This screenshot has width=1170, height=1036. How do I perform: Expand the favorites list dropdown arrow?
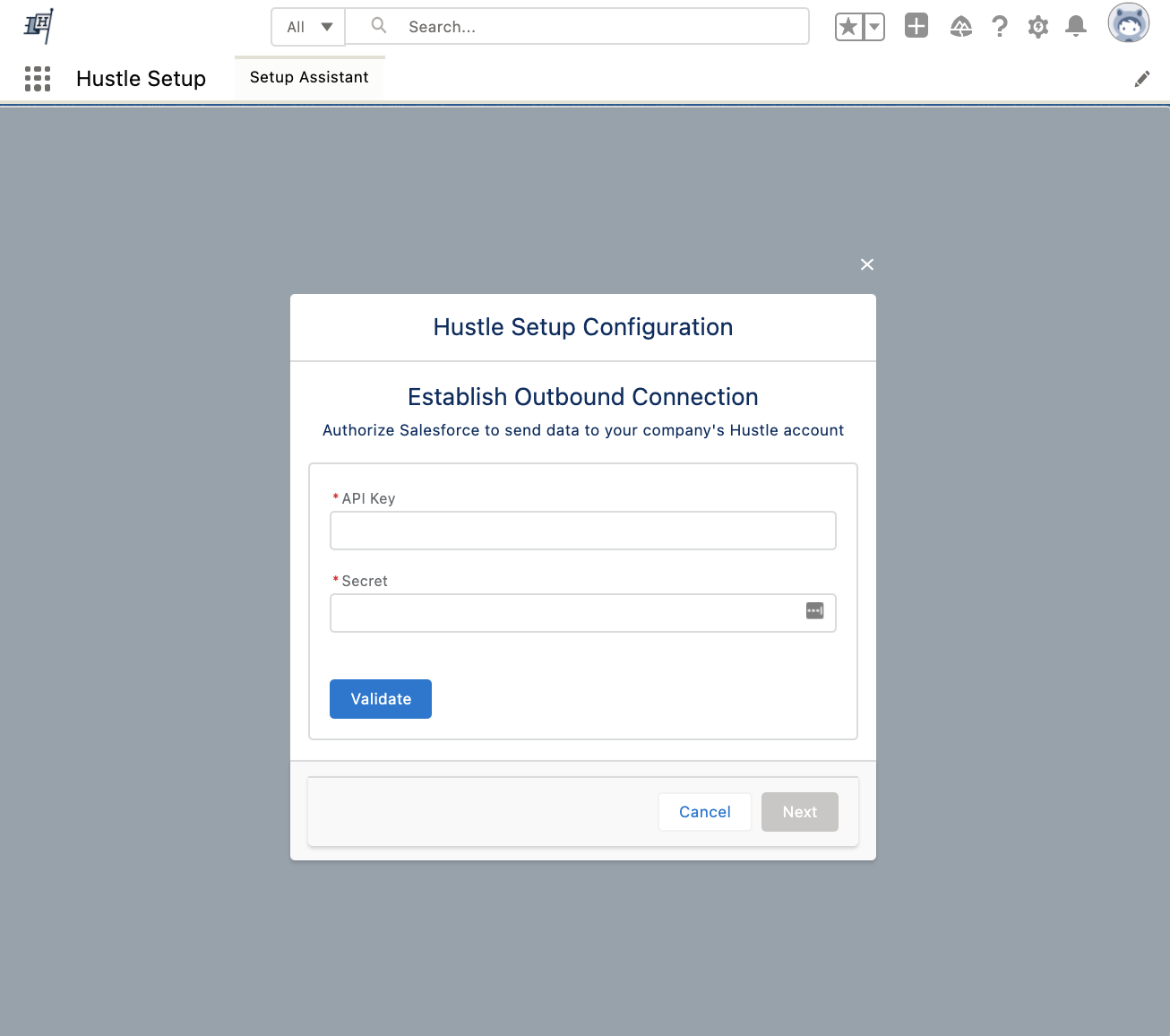874,27
